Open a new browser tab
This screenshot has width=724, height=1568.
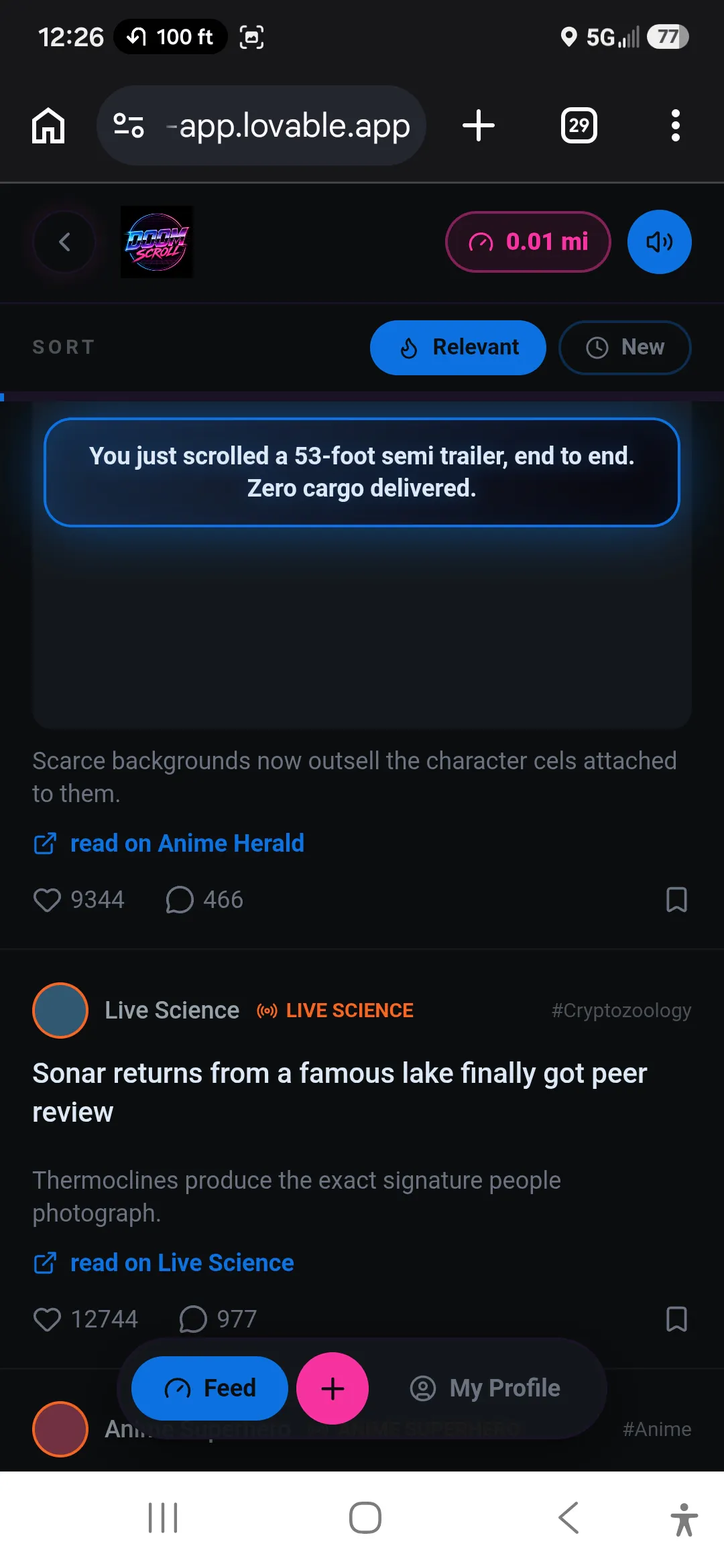pyautogui.click(x=479, y=125)
